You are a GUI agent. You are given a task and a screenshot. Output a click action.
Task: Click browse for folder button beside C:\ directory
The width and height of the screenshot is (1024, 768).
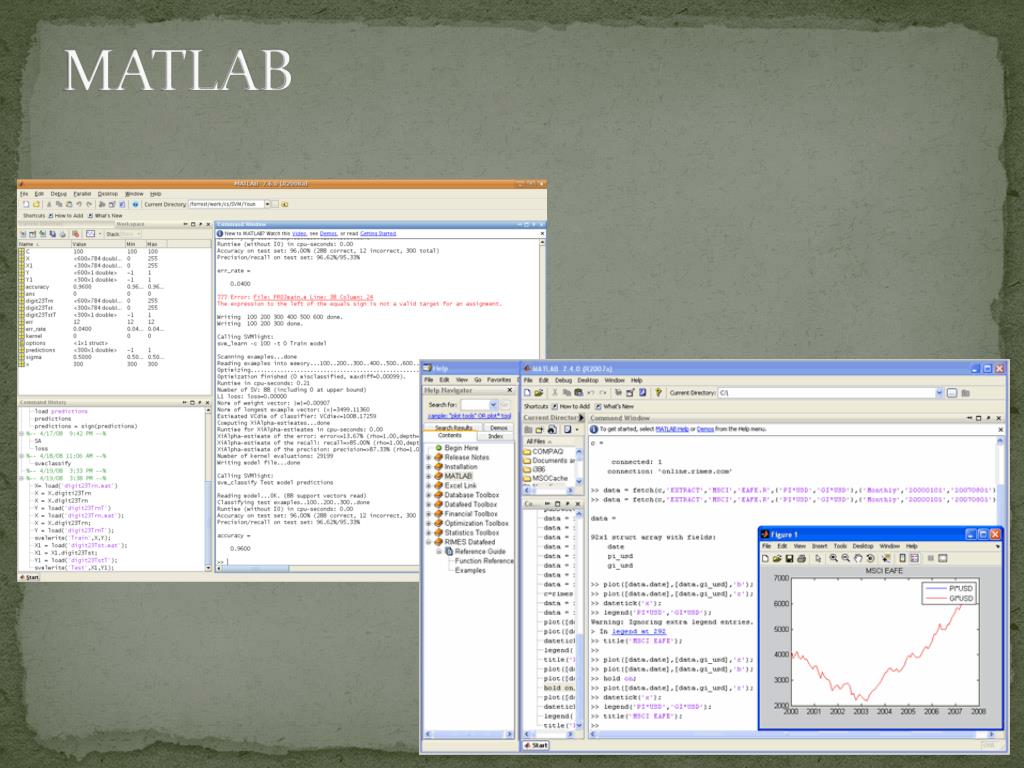tap(952, 392)
